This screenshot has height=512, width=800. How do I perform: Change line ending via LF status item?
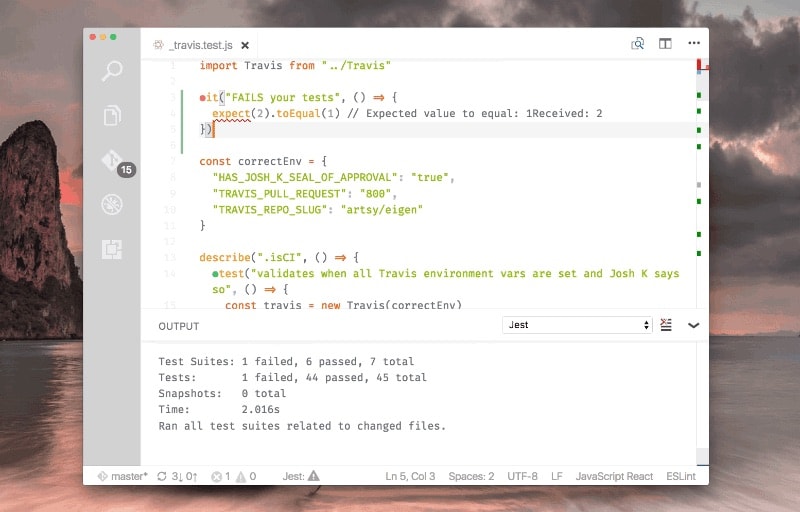coord(557,476)
